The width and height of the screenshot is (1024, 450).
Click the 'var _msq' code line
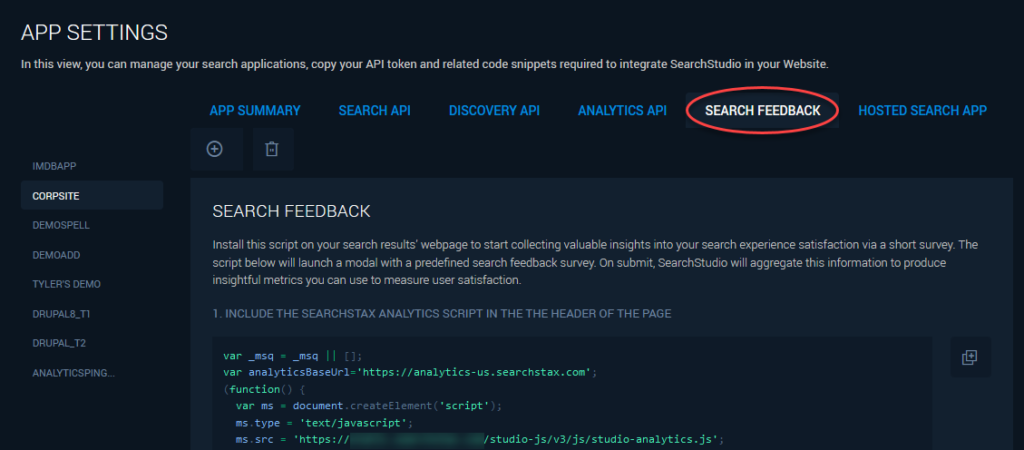tap(292, 356)
